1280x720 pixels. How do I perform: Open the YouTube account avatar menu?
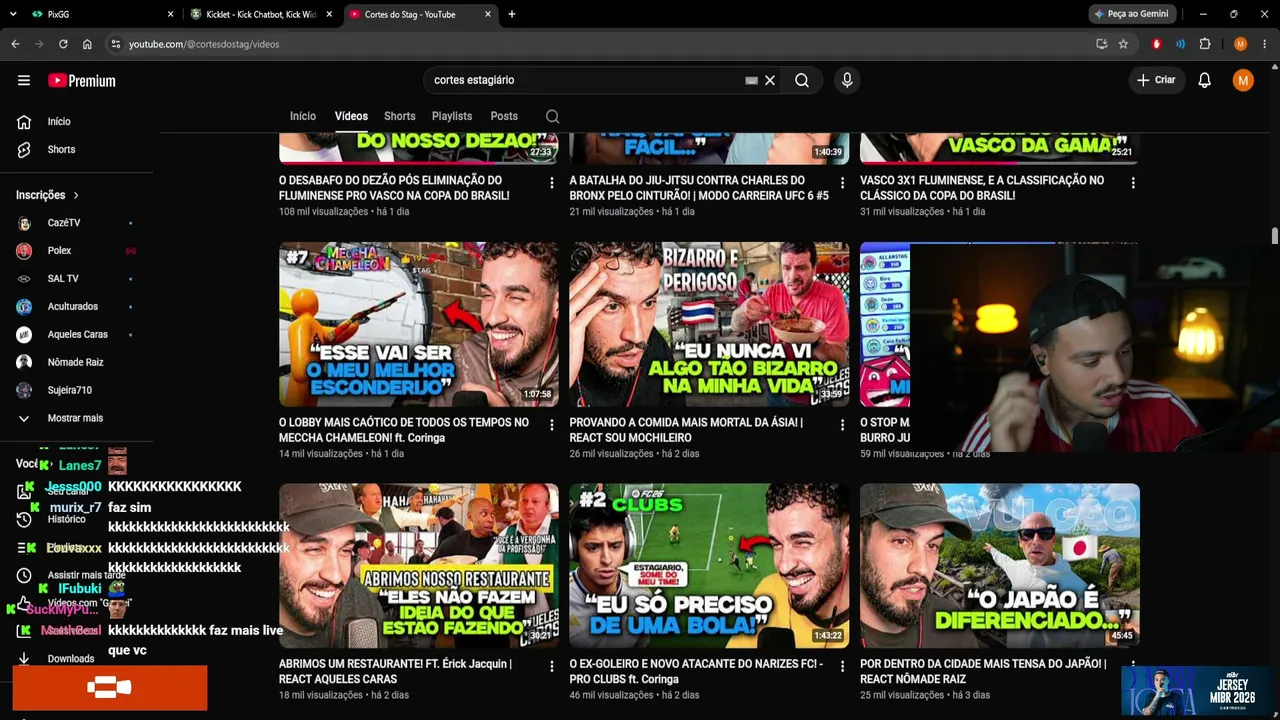(x=1243, y=81)
